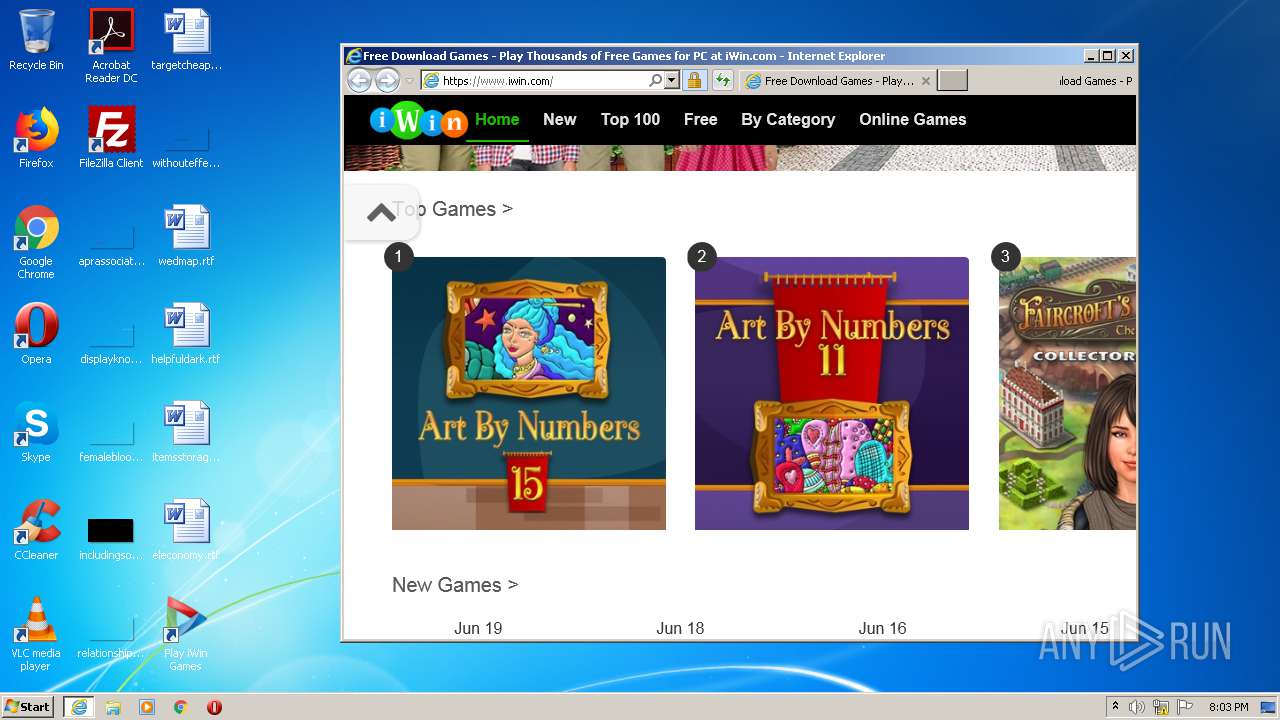Click the Internet Explorer forward arrow
Image resolution: width=1280 pixels, height=720 pixels.
point(387,81)
